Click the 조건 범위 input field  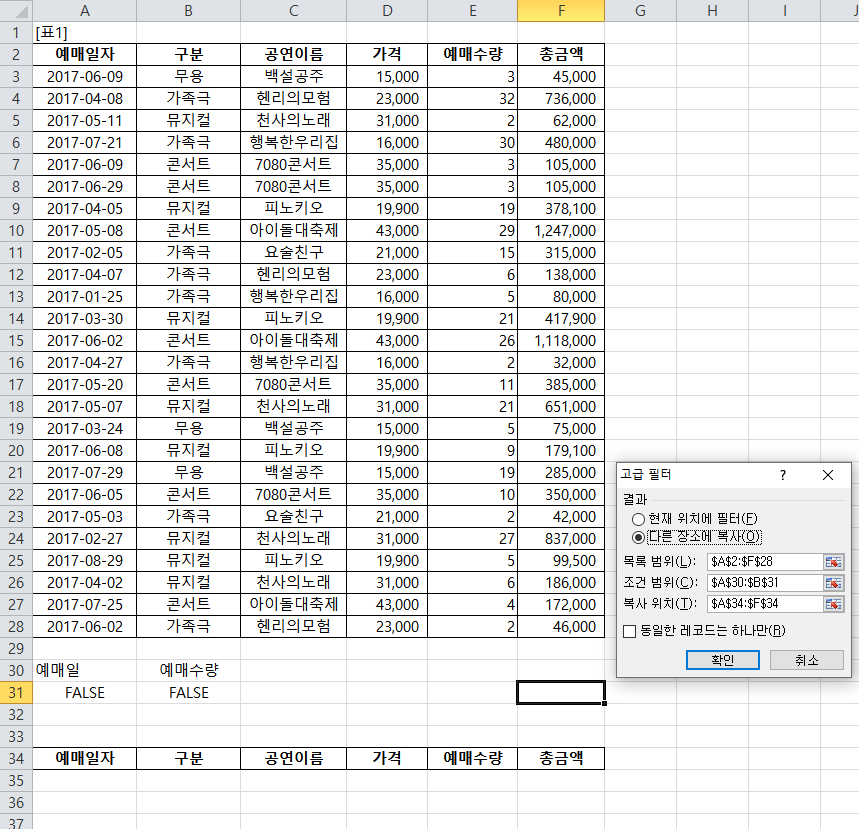pos(763,582)
